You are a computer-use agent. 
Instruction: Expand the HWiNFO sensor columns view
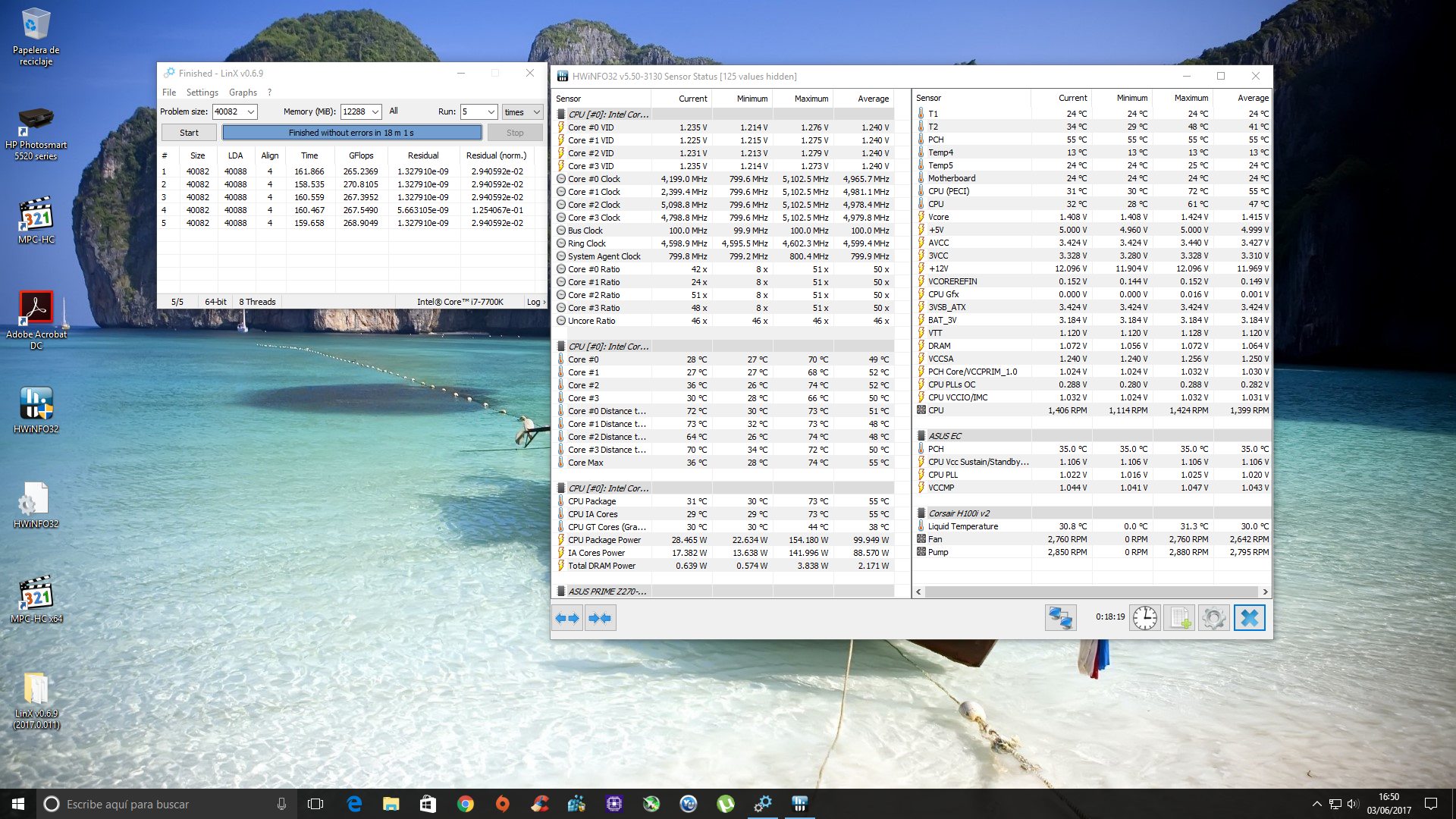pyautogui.click(x=567, y=618)
